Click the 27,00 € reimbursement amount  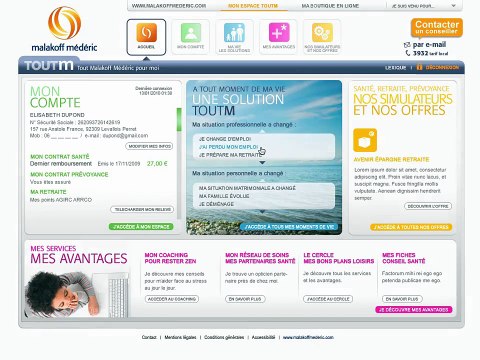point(157,163)
